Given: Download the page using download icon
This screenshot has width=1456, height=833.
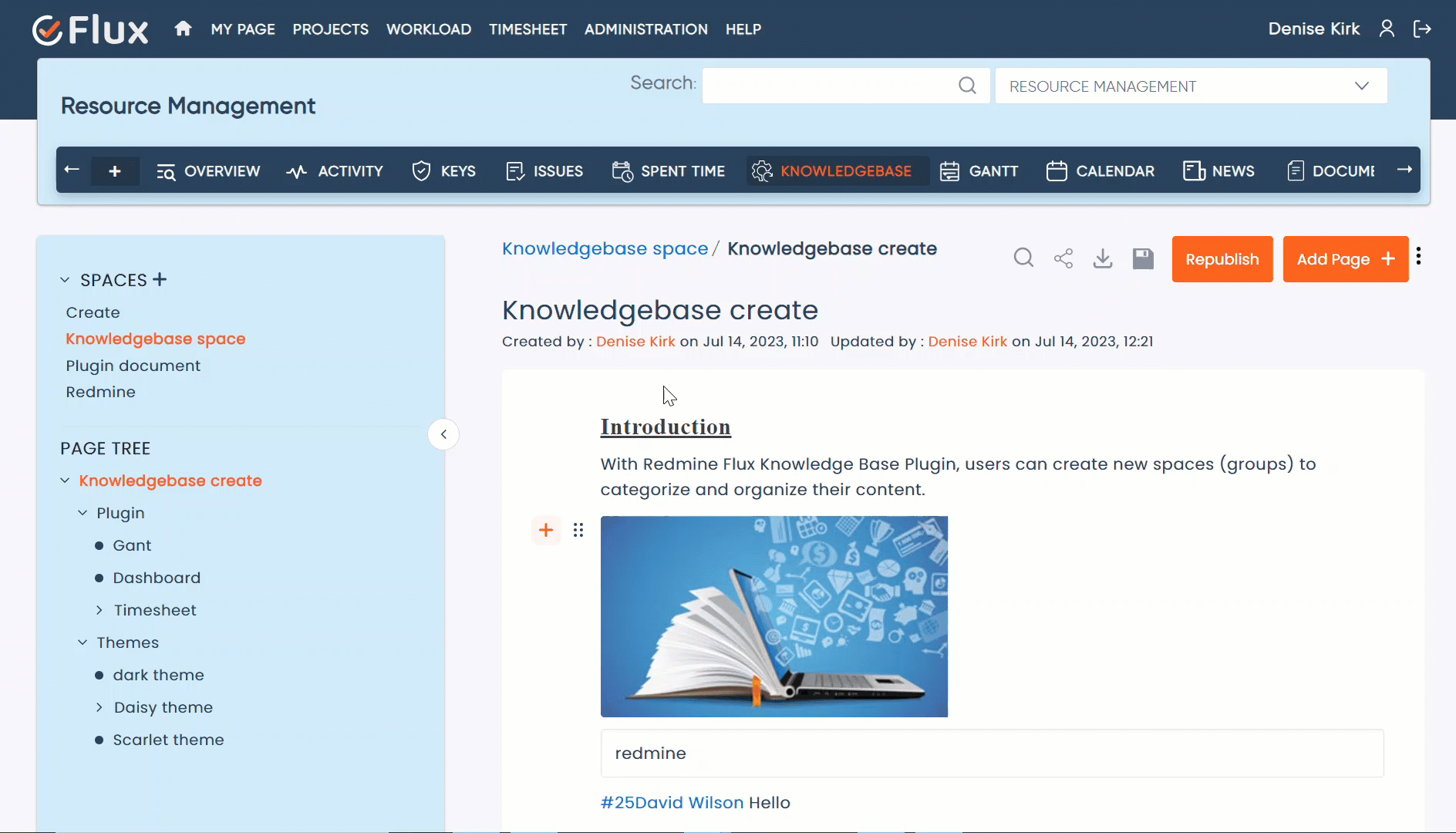Looking at the screenshot, I should [x=1103, y=258].
